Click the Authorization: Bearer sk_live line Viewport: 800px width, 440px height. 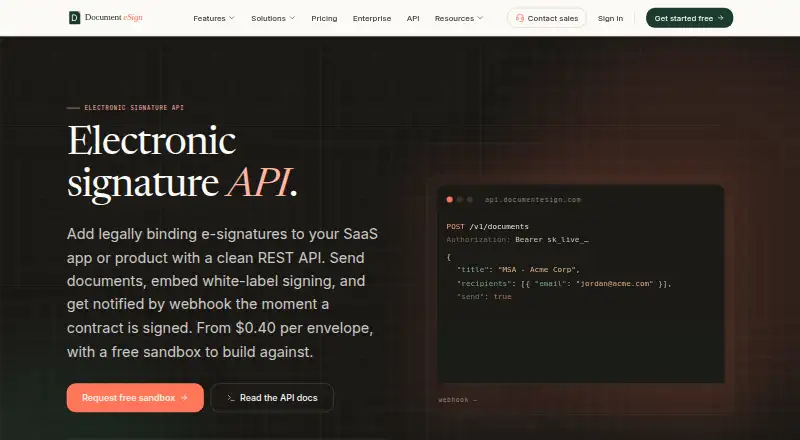tap(517, 239)
